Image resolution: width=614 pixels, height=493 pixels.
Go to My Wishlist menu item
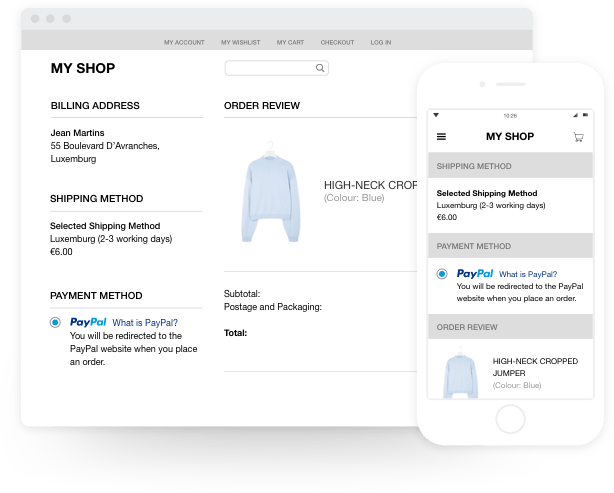coord(240,43)
